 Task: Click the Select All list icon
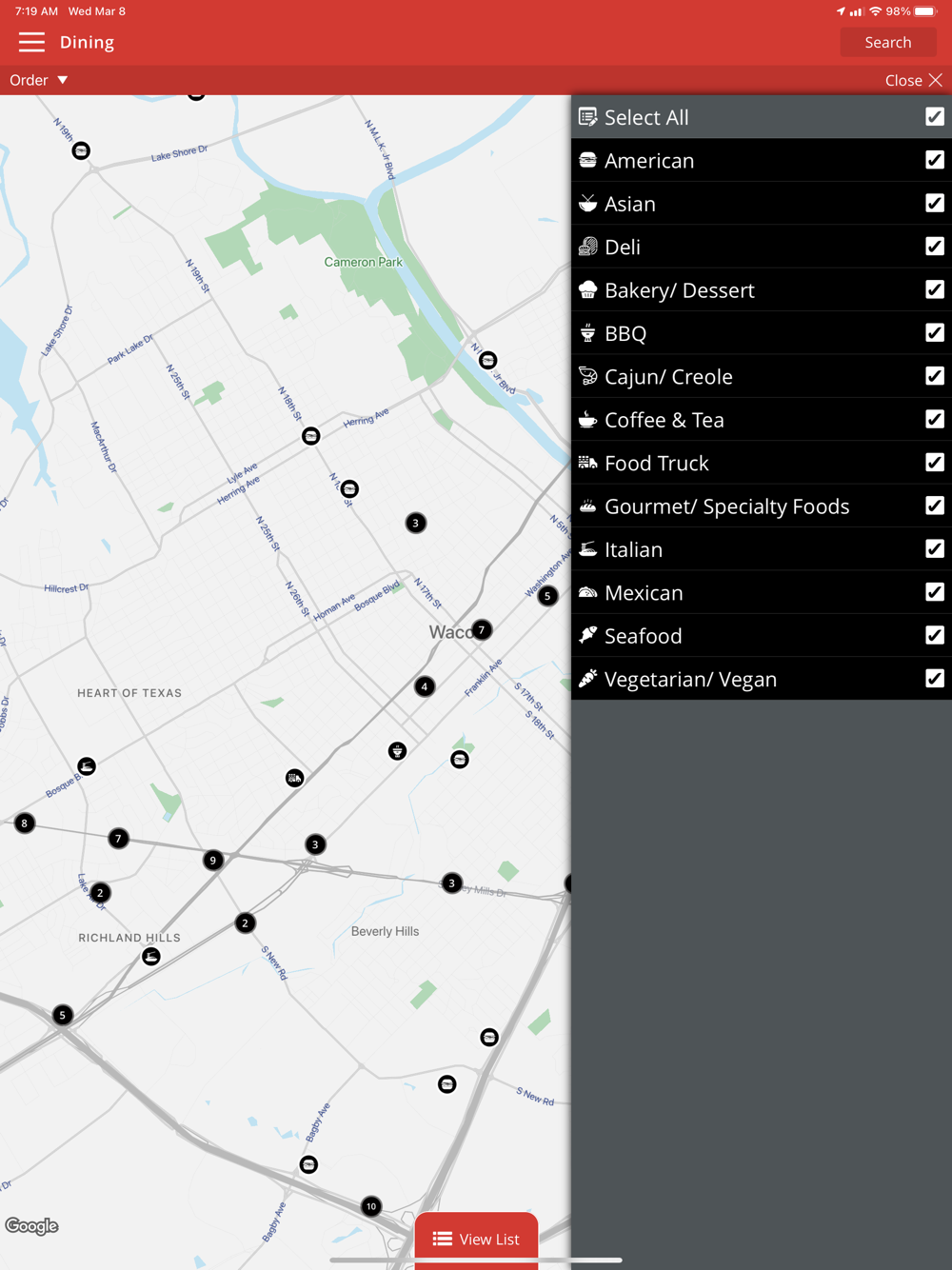tap(588, 117)
